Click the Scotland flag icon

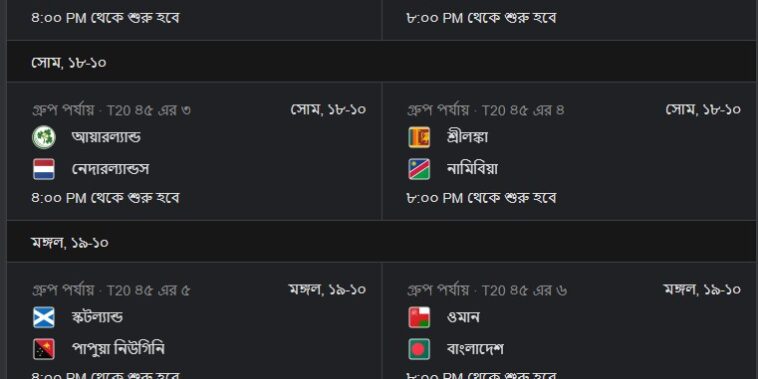pyautogui.click(x=44, y=318)
